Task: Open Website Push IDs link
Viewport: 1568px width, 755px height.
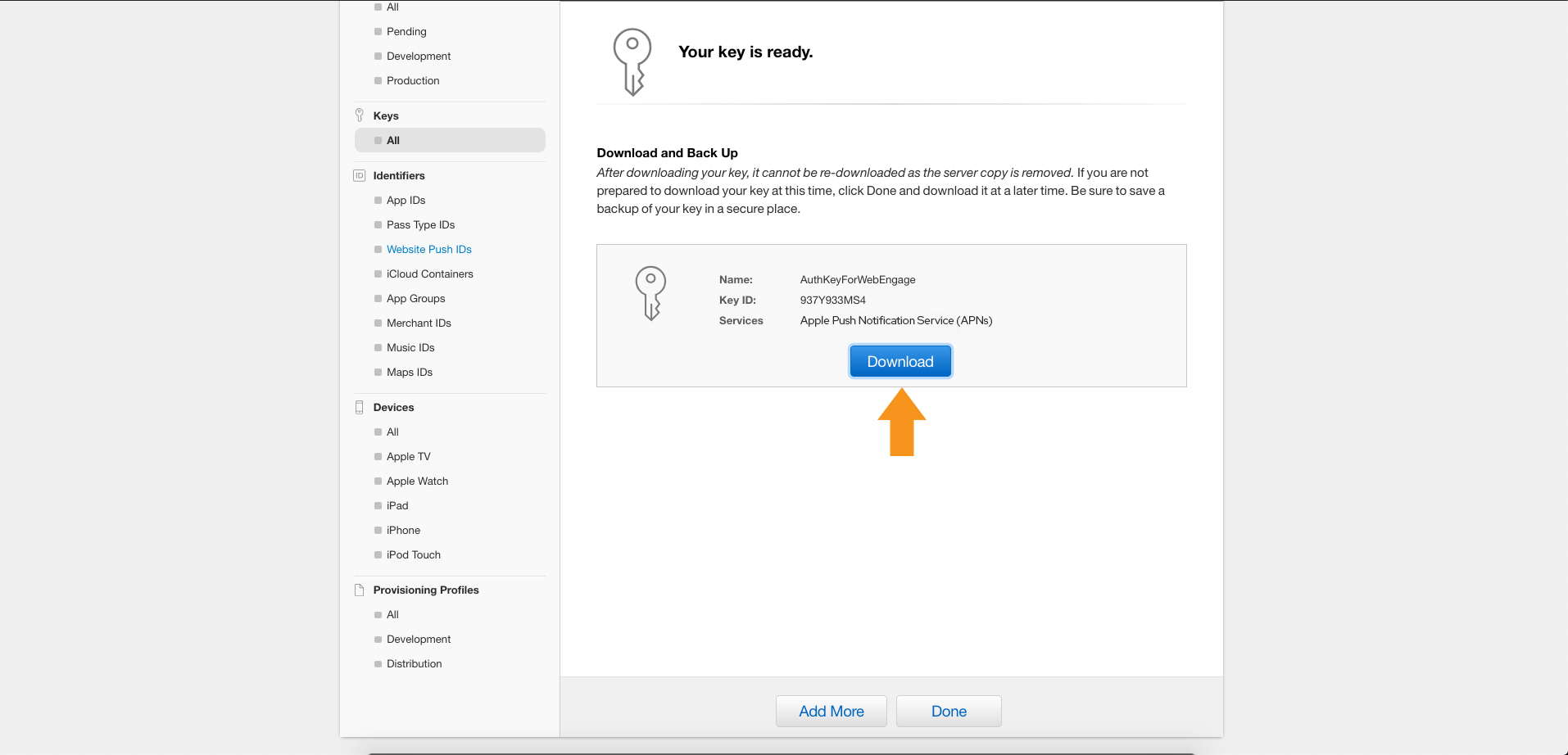Action: tap(428, 249)
